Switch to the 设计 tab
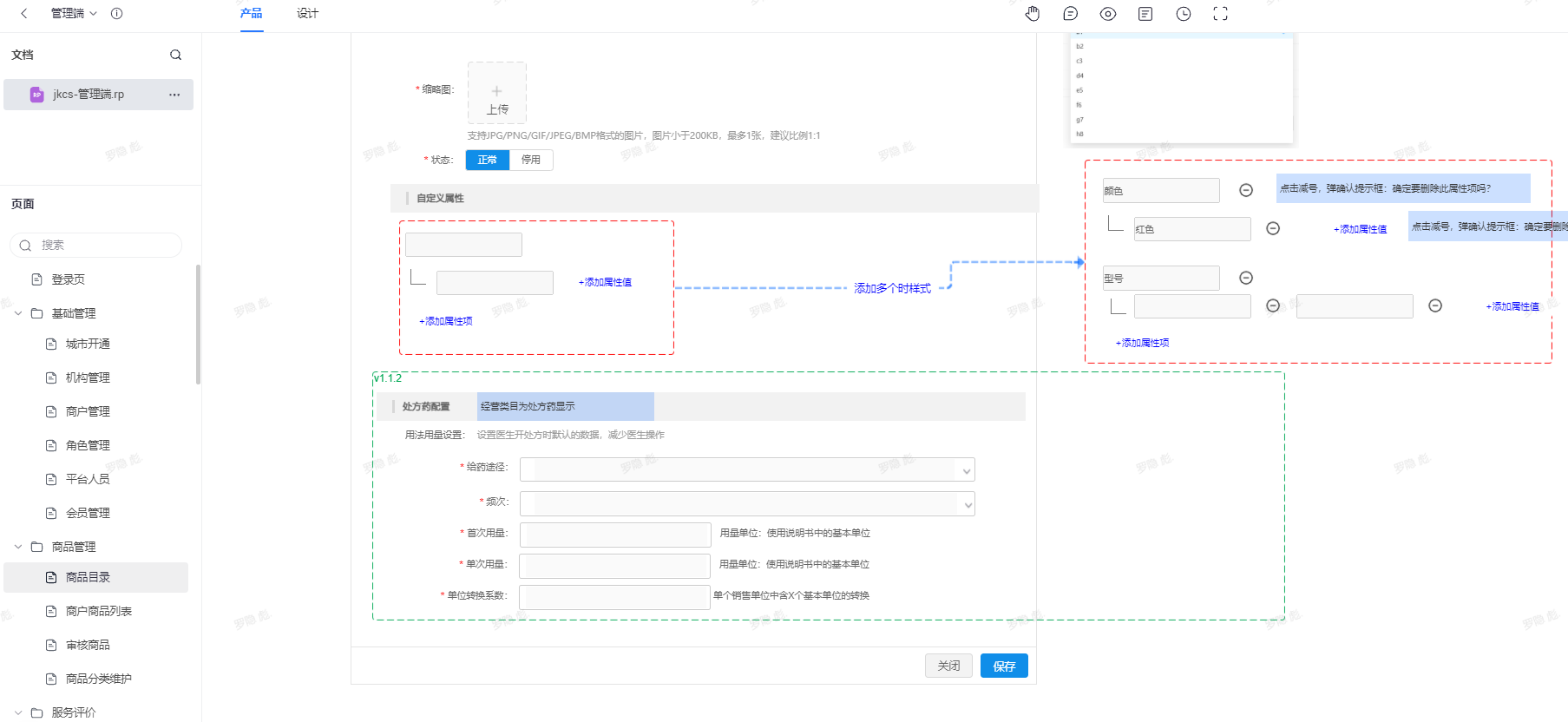Screen dimensions: 1568x722 (307, 13)
